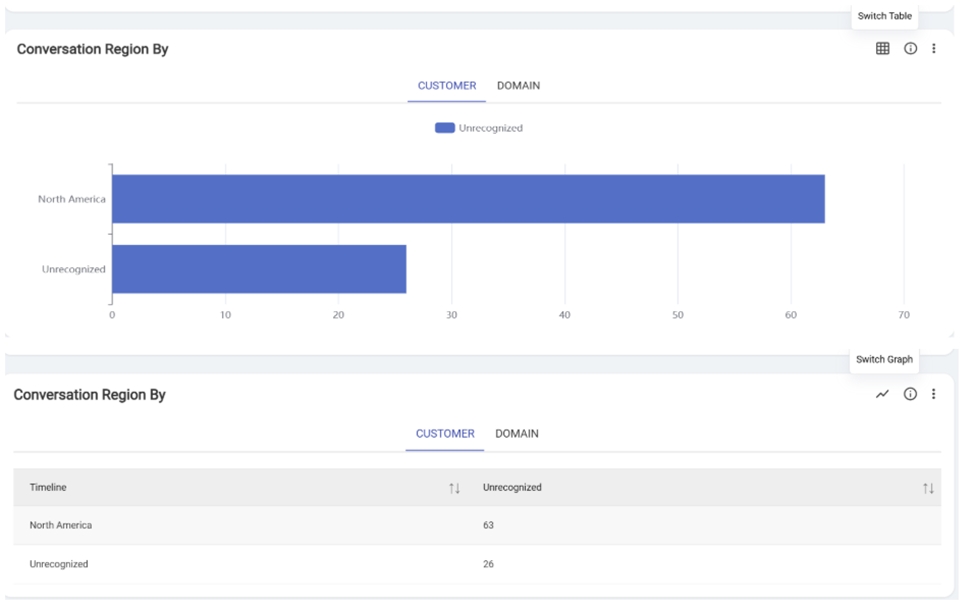
Task: Click the Timeline column header
Action: [x=48, y=487]
